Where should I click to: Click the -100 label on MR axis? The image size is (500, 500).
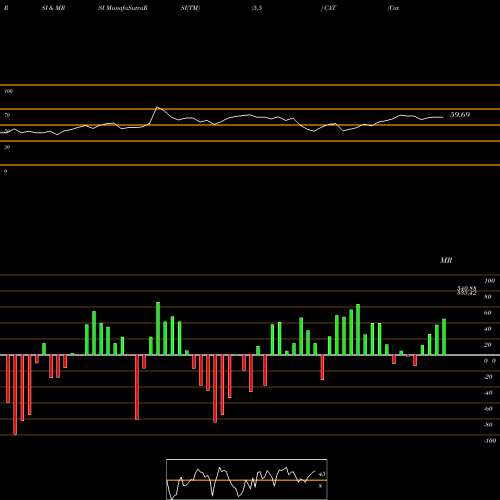click(x=490, y=441)
